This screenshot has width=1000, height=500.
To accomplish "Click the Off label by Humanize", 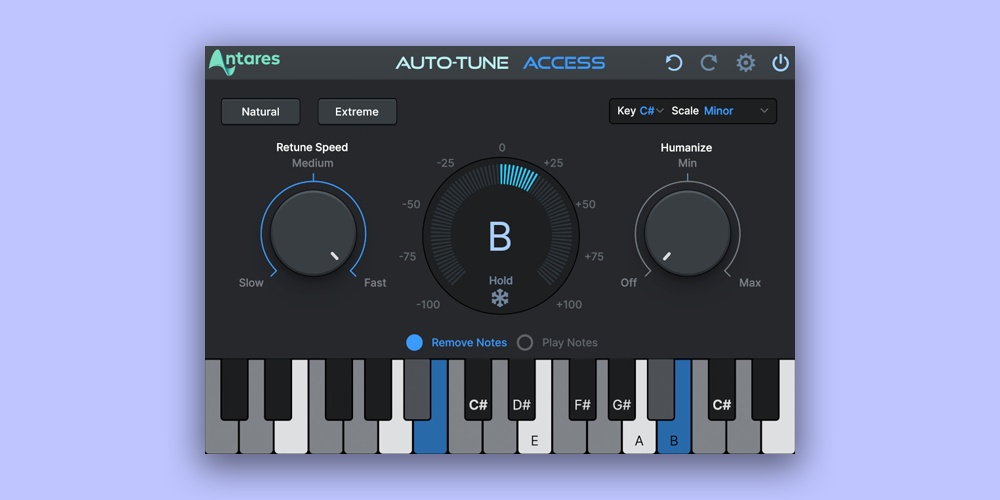I will pyautogui.click(x=629, y=283).
